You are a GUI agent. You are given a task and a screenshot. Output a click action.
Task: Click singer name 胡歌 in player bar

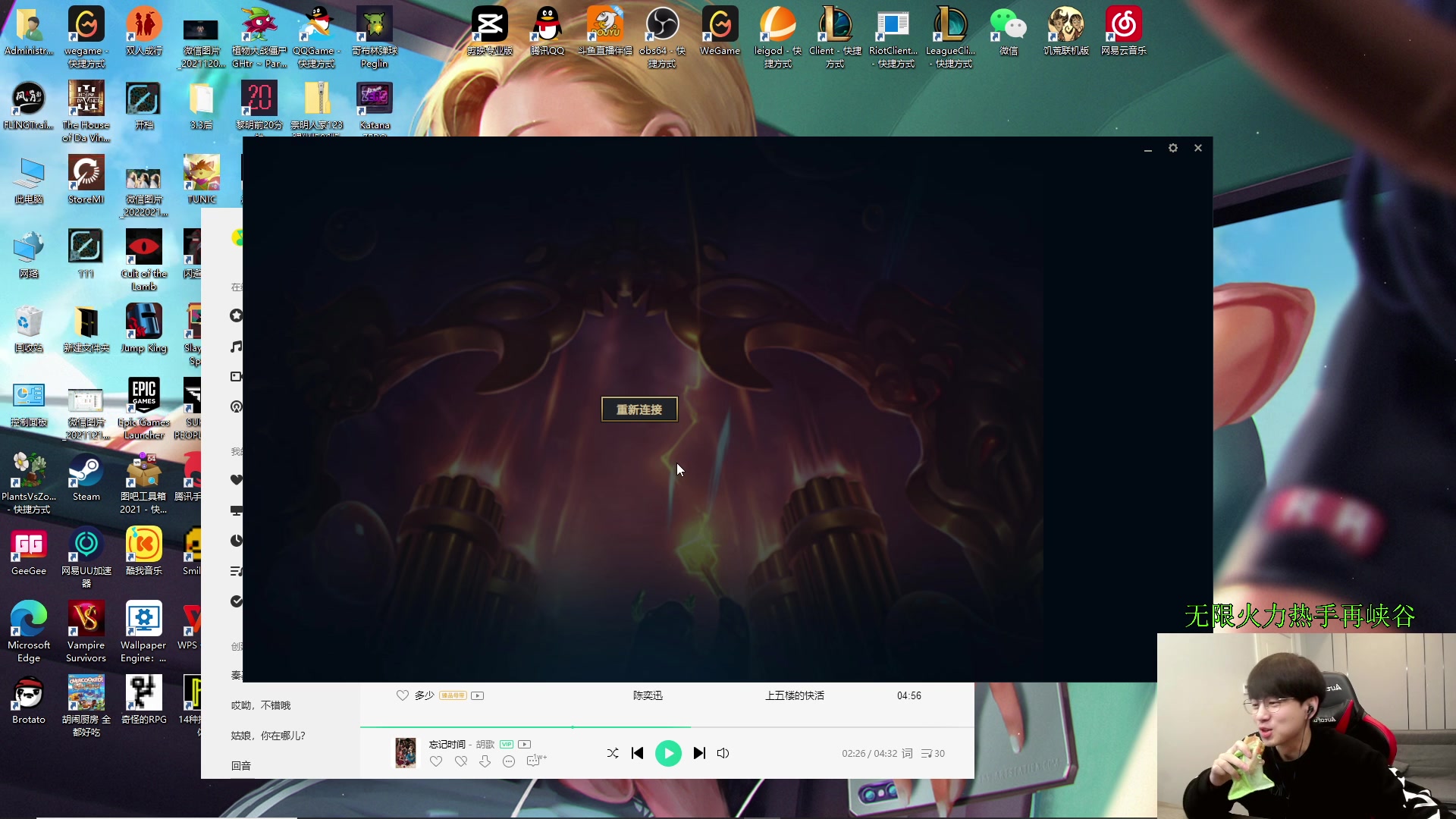(485, 744)
